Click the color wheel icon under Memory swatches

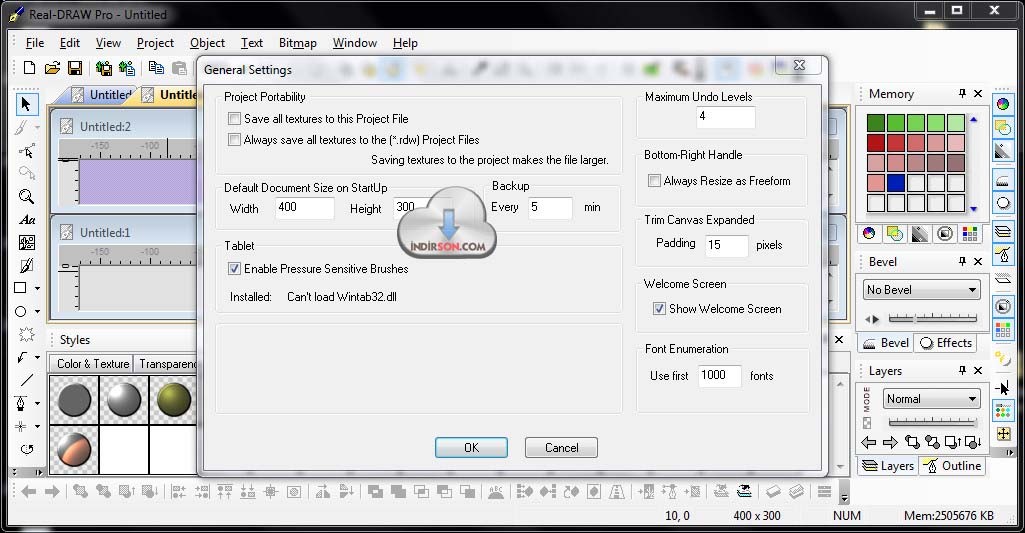point(869,233)
